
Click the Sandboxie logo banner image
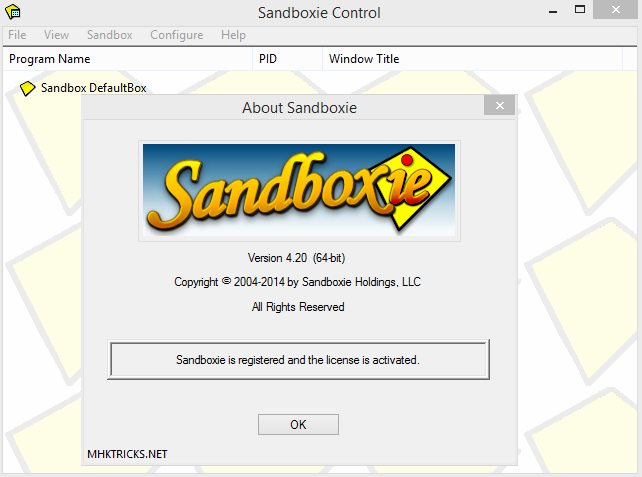pyautogui.click(x=298, y=189)
